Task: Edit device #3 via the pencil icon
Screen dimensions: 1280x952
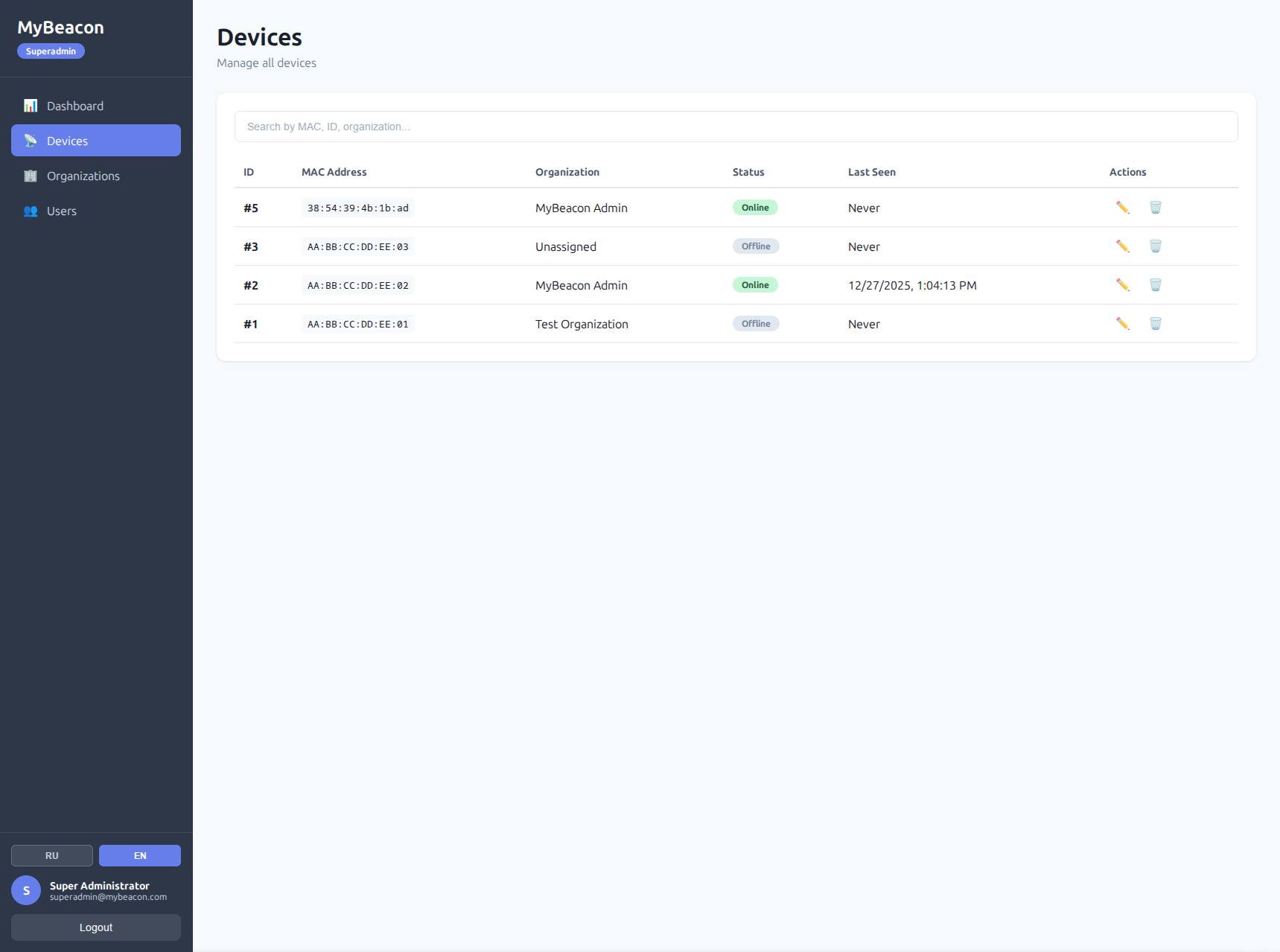Action: click(1122, 246)
